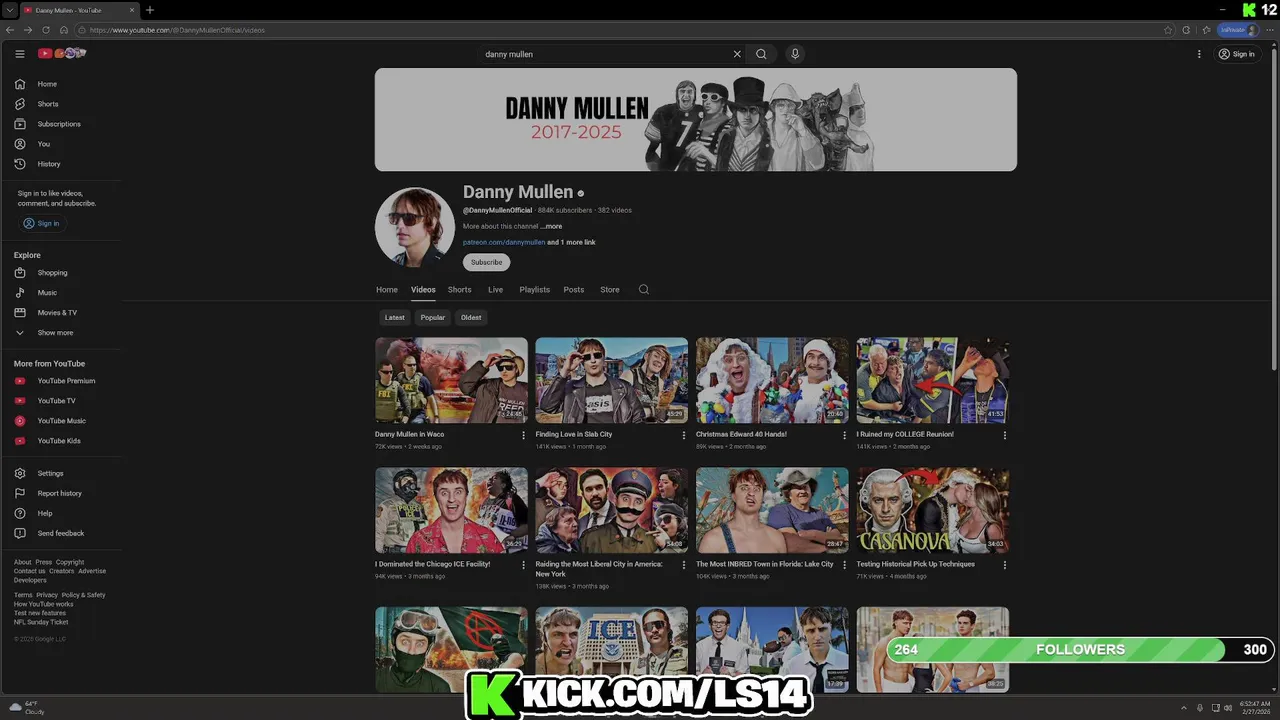Sort videos by Oldest
1280x720 pixels.
click(471, 318)
